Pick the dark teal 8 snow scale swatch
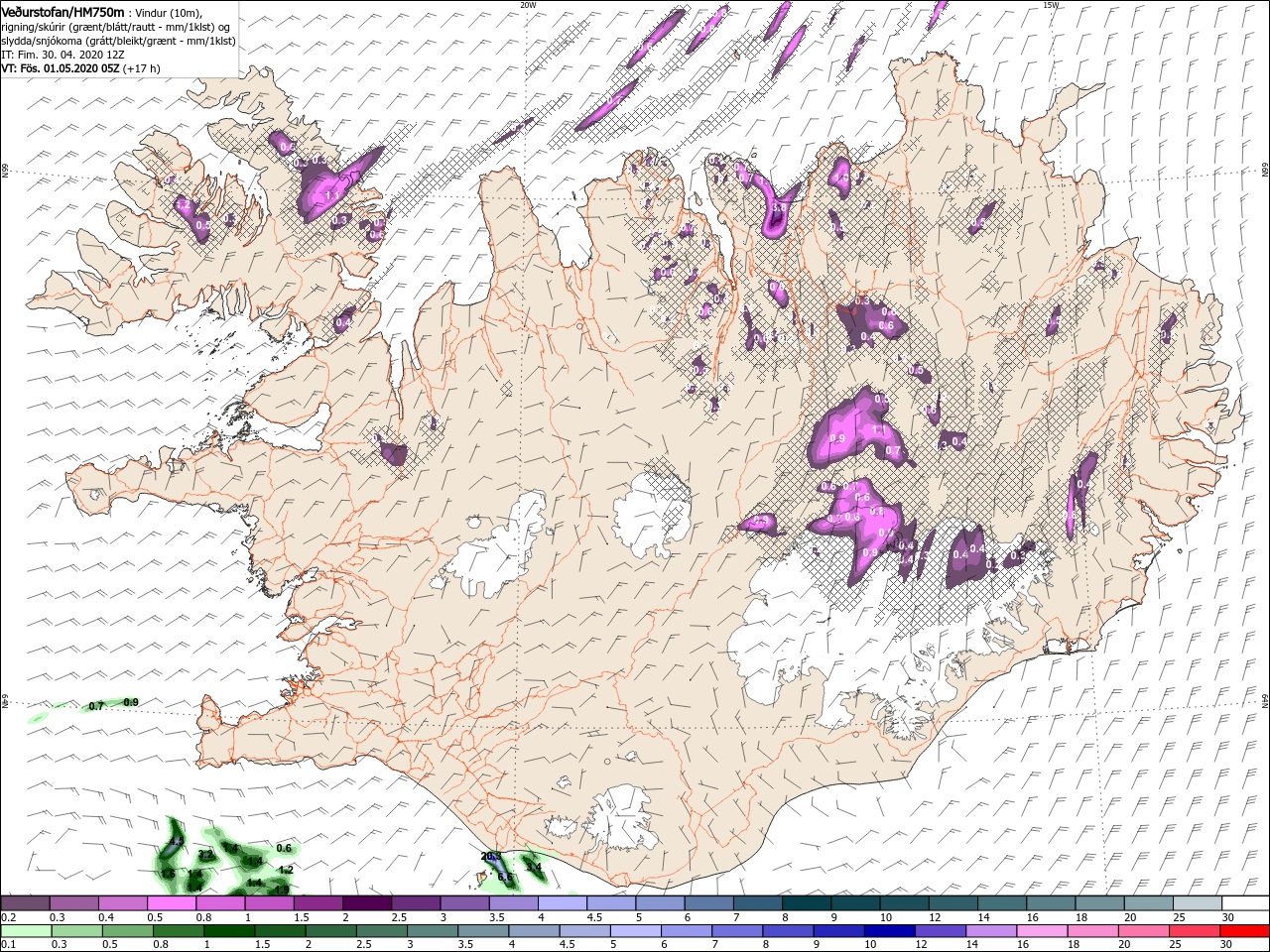The height and width of the screenshot is (952, 1270). pos(806,903)
